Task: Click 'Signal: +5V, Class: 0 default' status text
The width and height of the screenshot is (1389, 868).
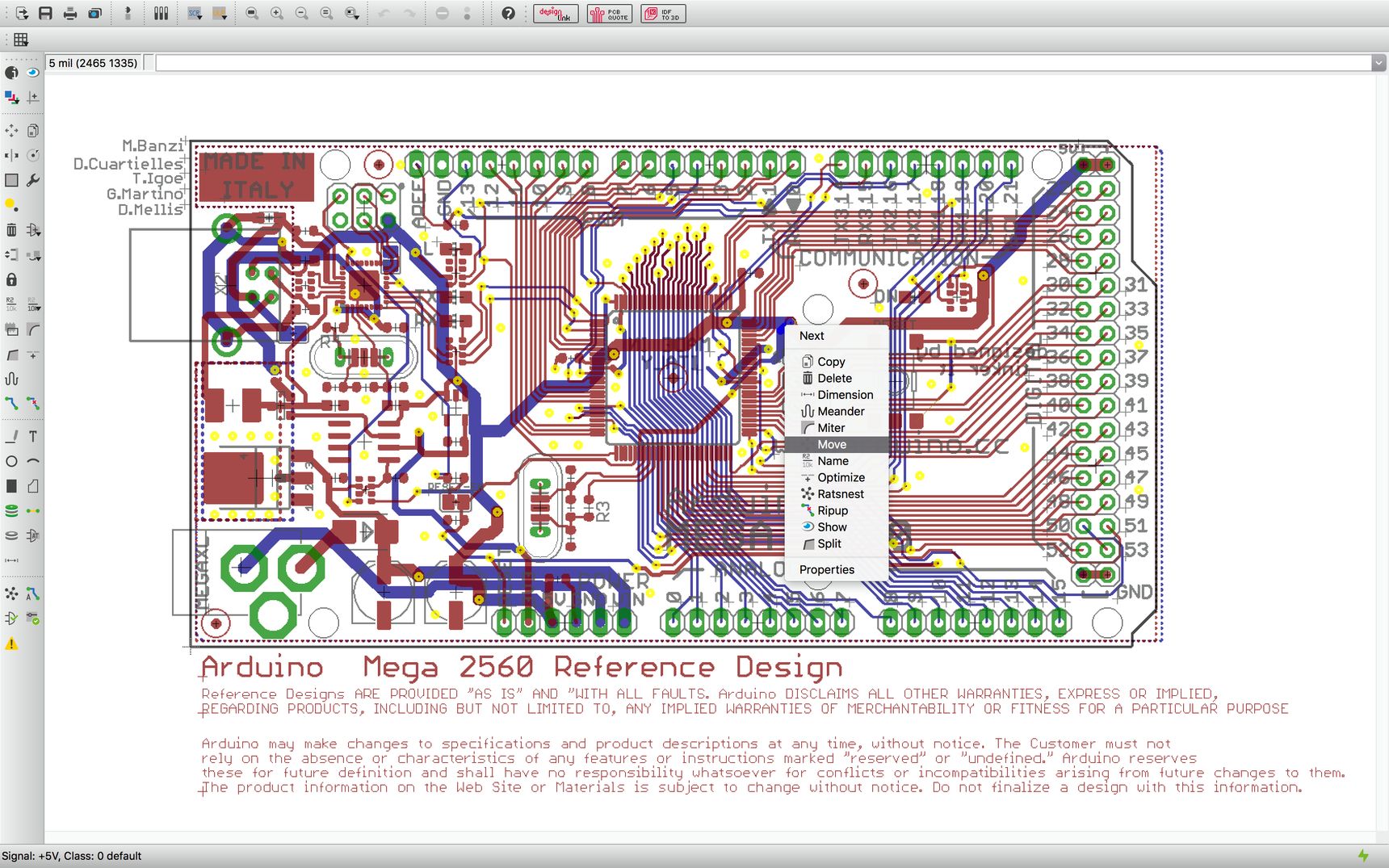Action: [x=72, y=856]
